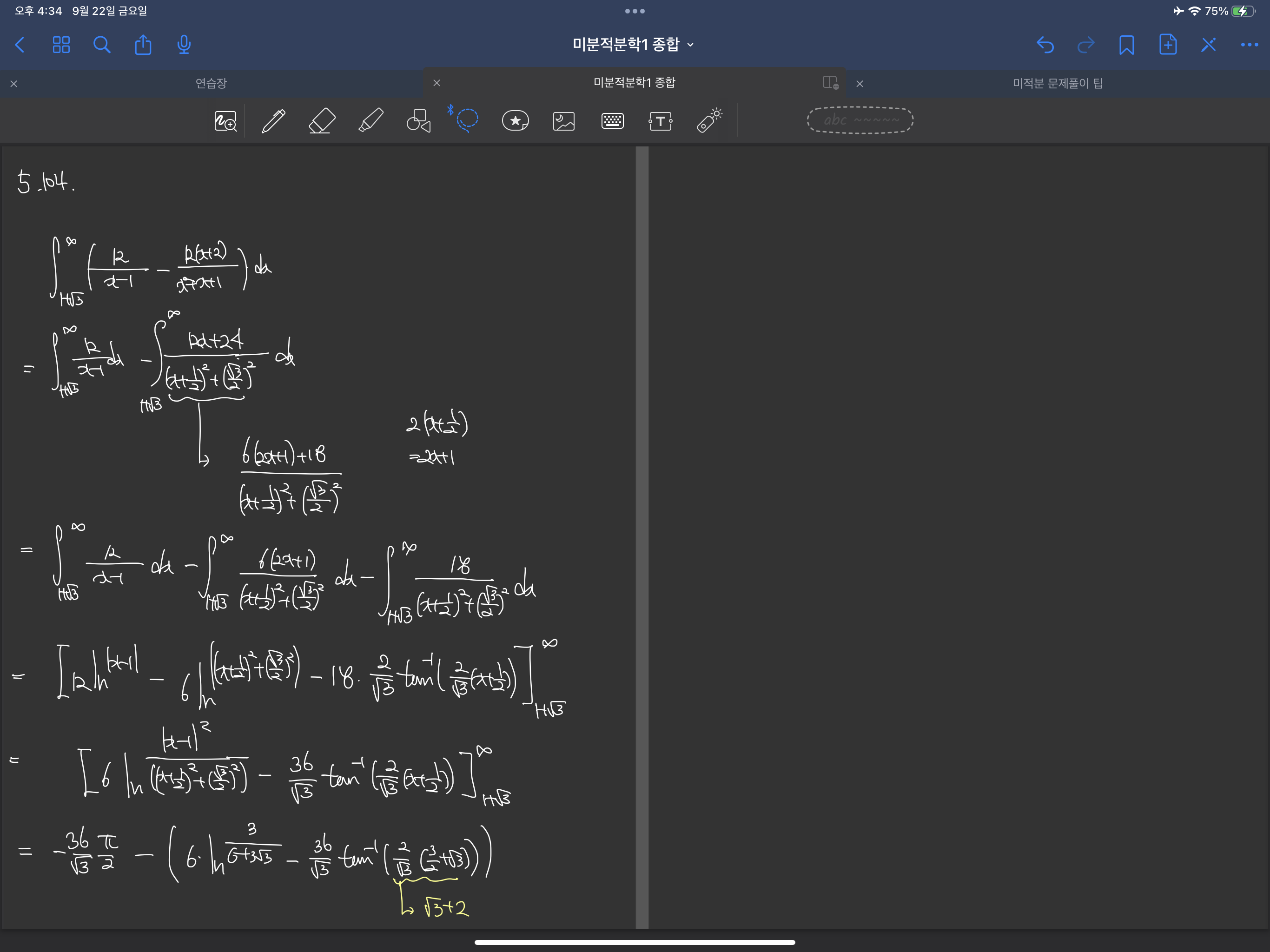Toggle split view icon in active tab
Image resolution: width=1270 pixels, height=952 pixels.
click(x=830, y=83)
